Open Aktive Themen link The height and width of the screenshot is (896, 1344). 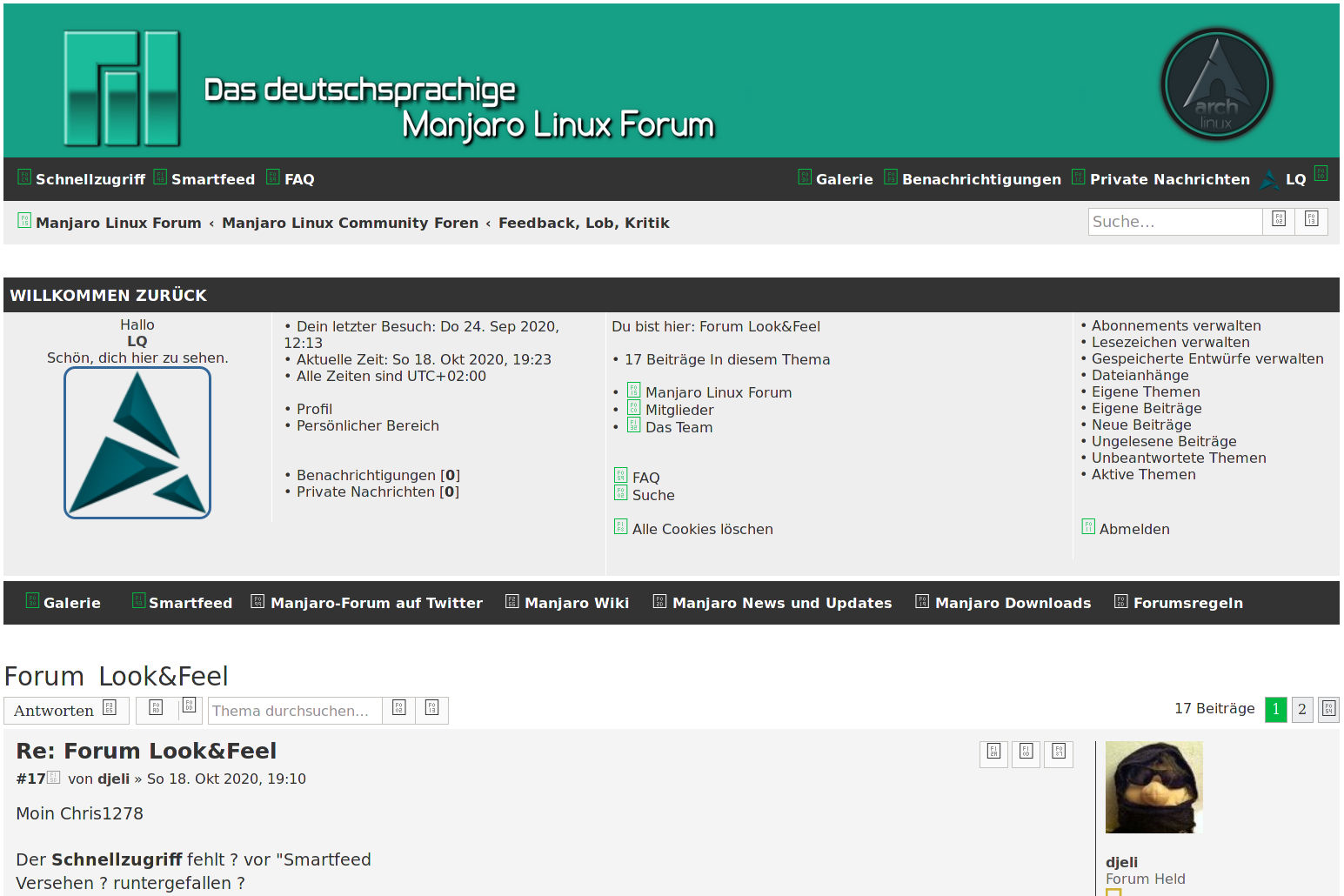(x=1143, y=474)
